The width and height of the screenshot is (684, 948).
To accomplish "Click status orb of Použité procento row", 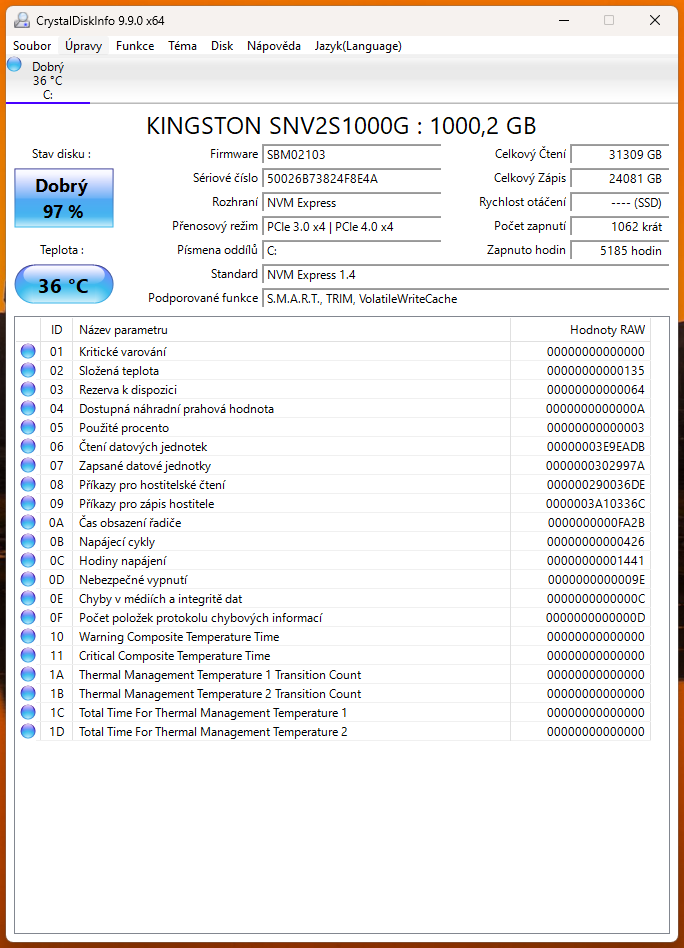I will coord(28,427).
